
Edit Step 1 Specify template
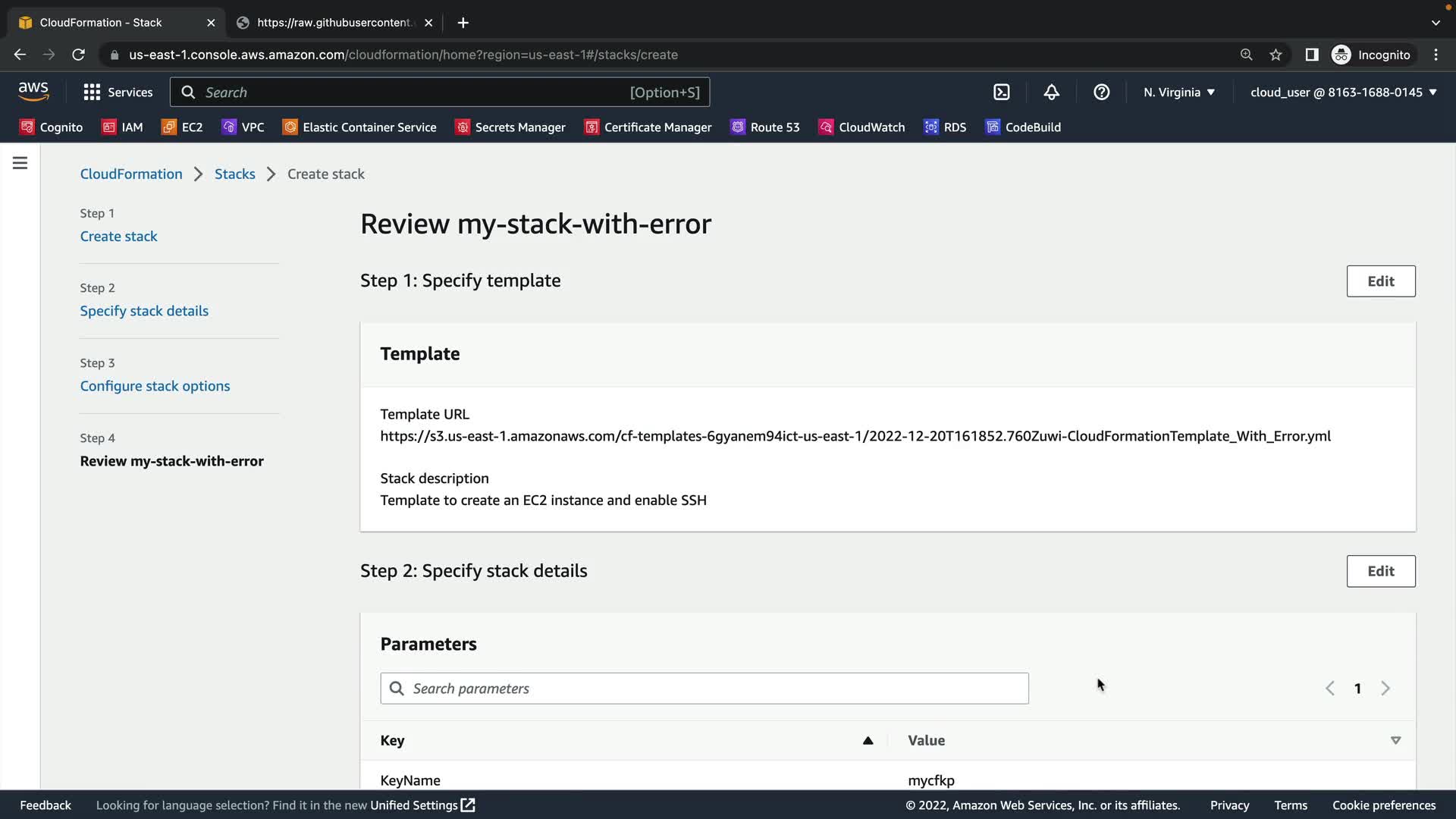point(1380,281)
